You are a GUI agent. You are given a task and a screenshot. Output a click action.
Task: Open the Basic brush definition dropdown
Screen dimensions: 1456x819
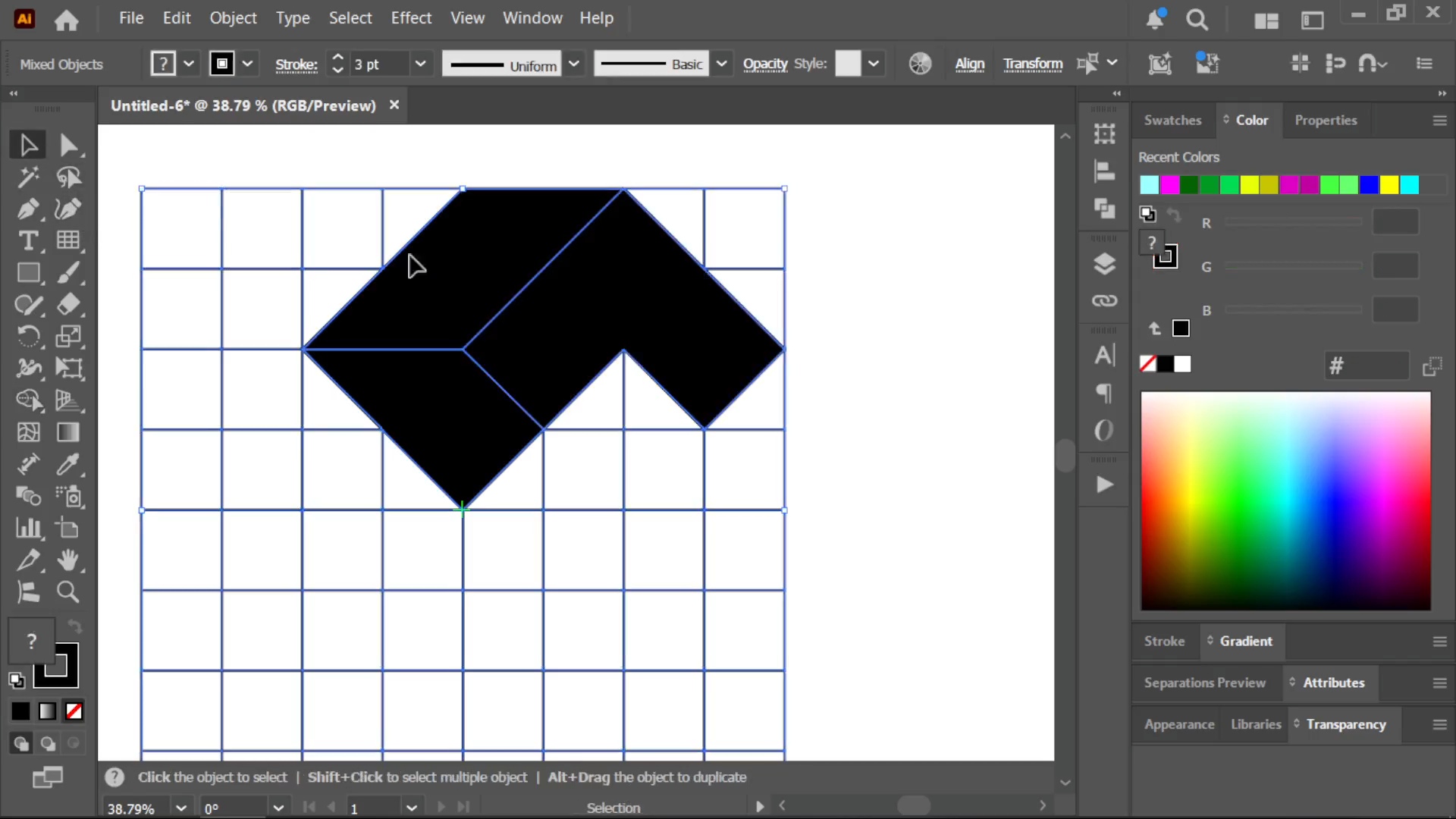coord(721,64)
